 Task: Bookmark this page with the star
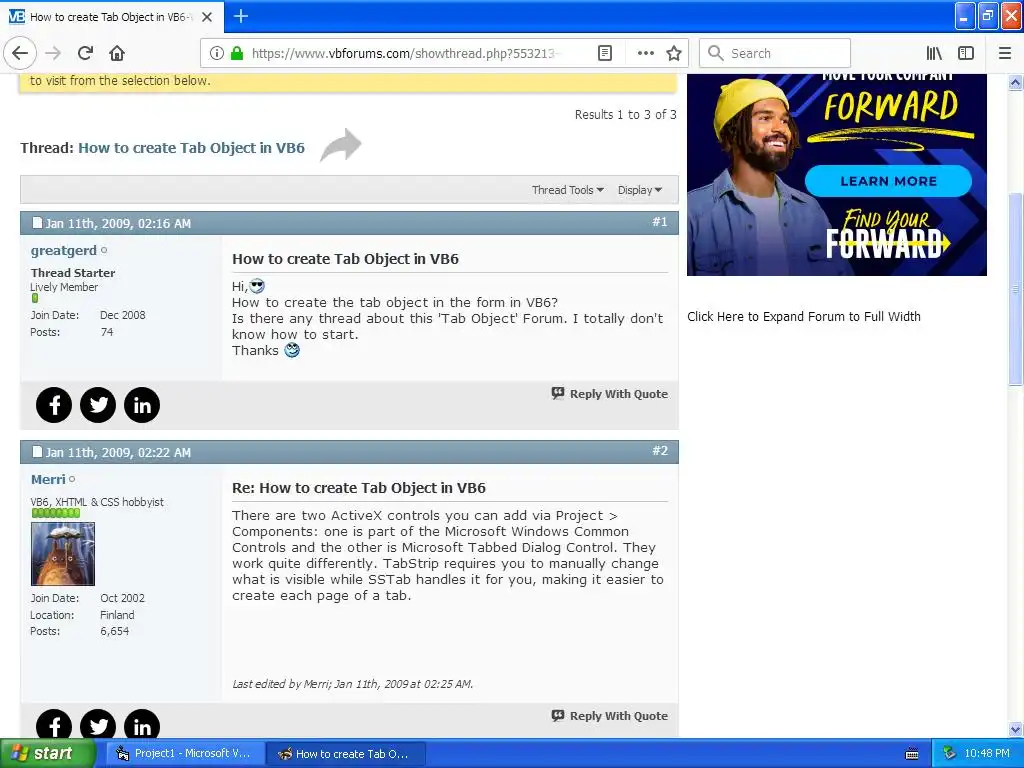tap(674, 53)
